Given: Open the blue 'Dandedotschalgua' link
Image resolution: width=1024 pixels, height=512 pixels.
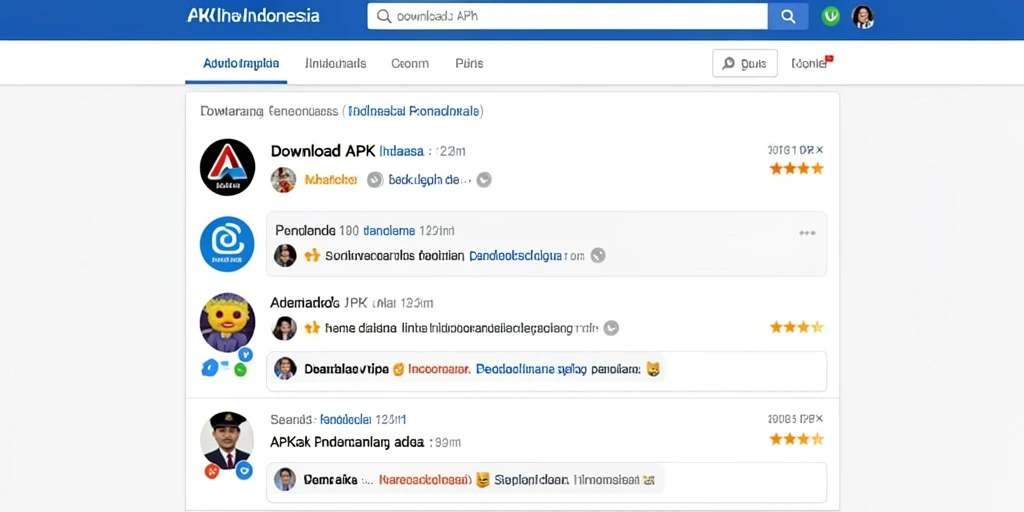Looking at the screenshot, I should [x=516, y=255].
